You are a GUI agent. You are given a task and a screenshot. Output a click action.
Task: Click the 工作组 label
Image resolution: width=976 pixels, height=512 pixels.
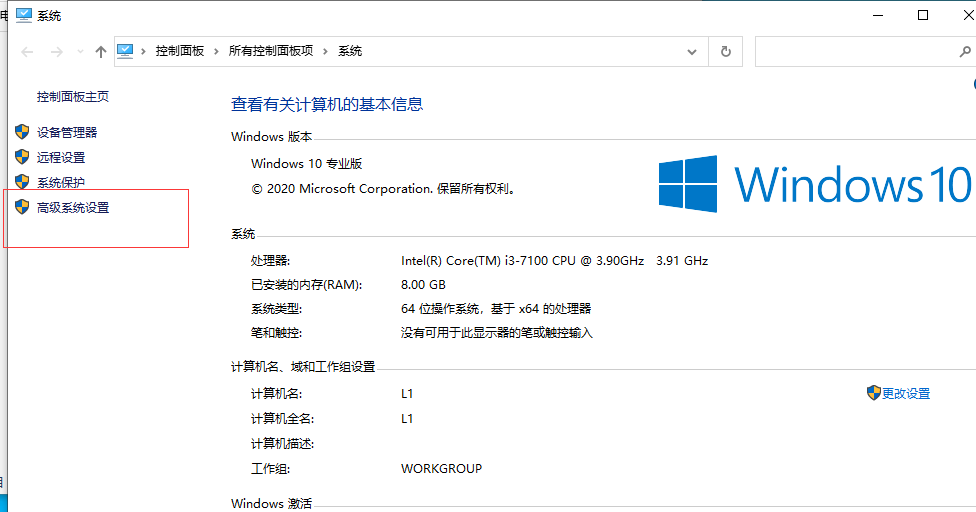(x=270, y=468)
